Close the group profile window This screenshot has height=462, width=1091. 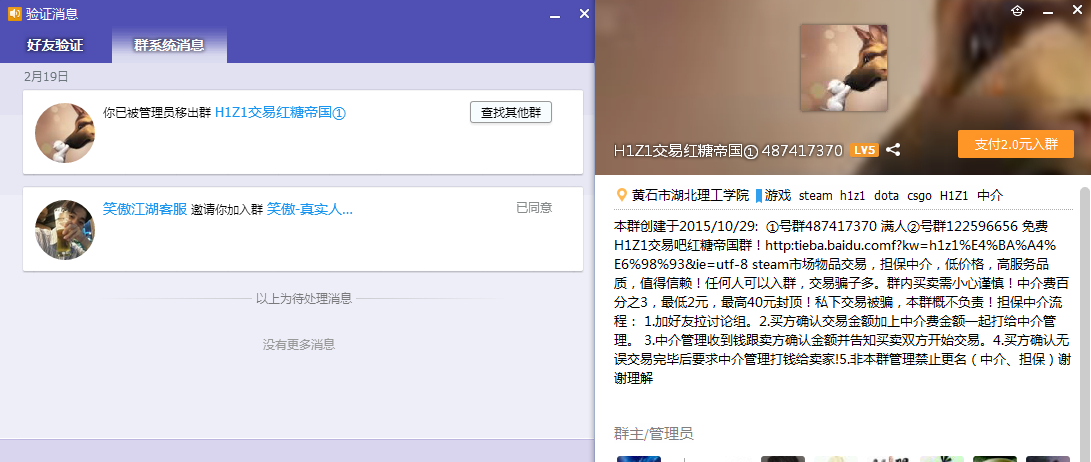pyautogui.click(x=1076, y=11)
